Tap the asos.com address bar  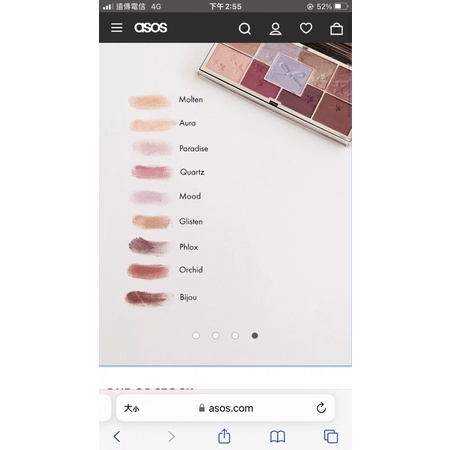225,408
